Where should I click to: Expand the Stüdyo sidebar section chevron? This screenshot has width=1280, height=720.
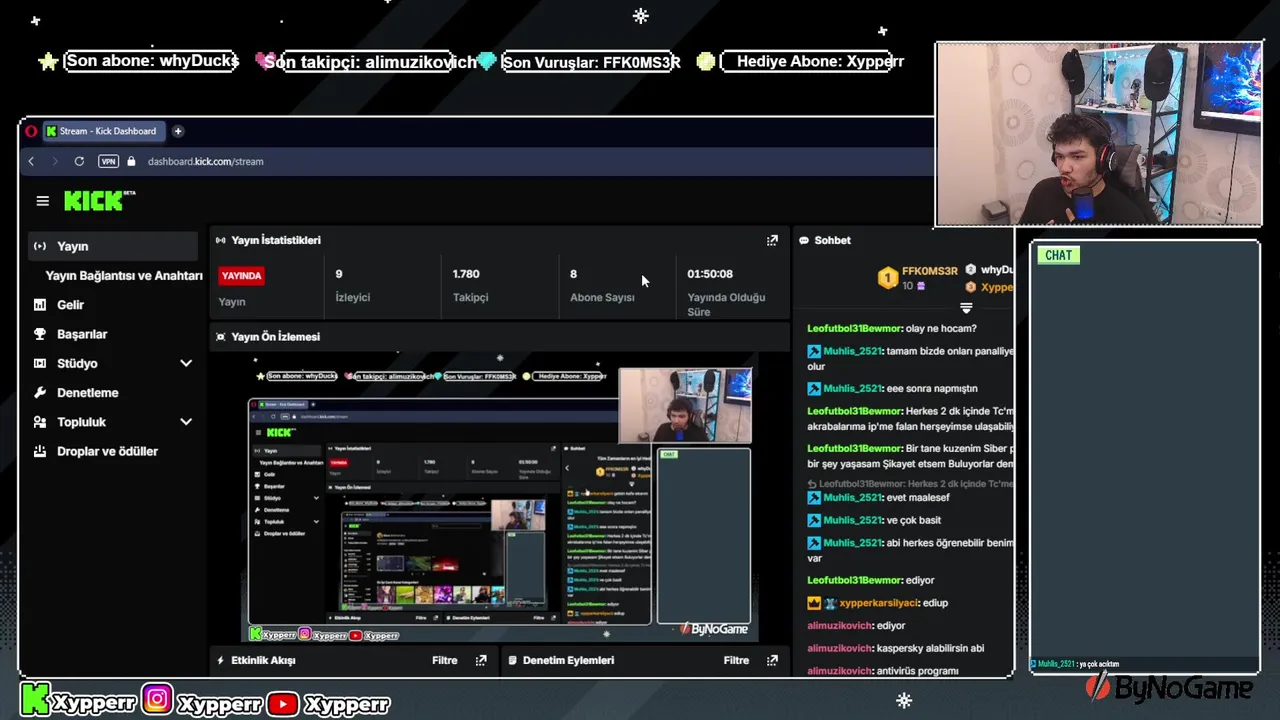pyautogui.click(x=186, y=363)
